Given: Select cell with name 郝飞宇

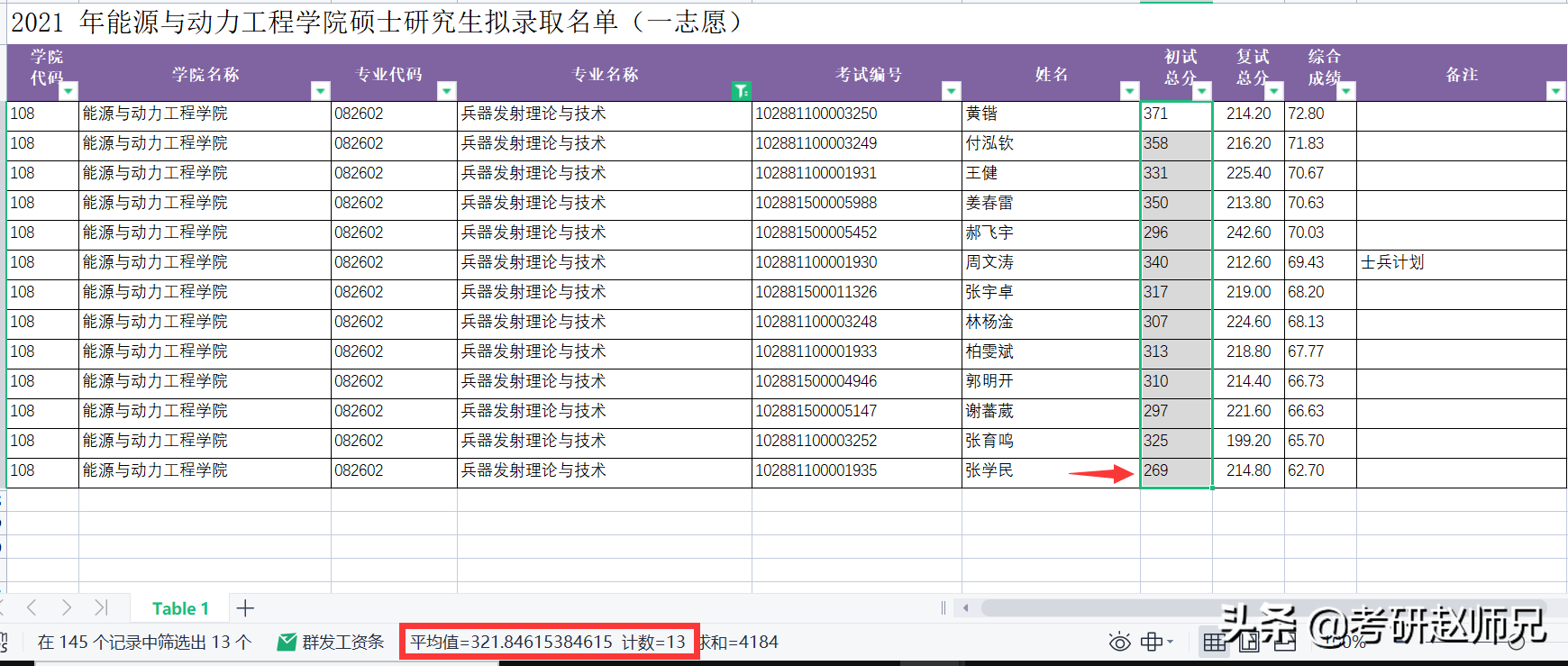Looking at the screenshot, I should pos(1051,233).
